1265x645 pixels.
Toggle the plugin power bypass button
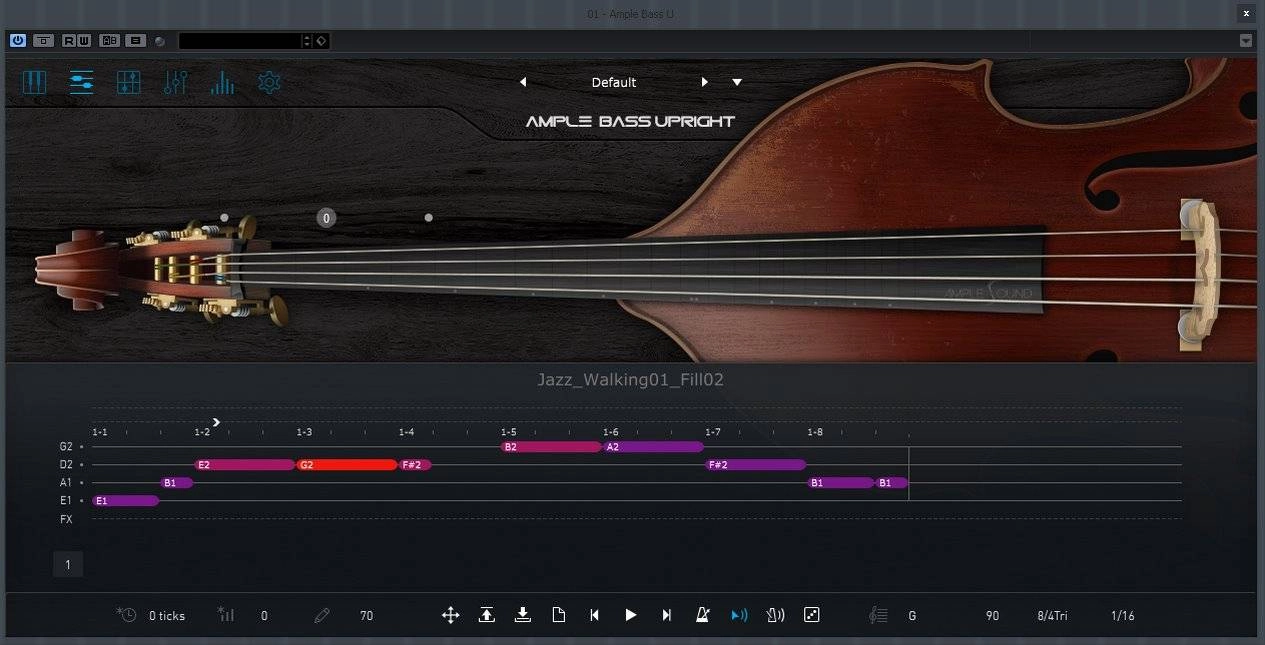(18, 41)
